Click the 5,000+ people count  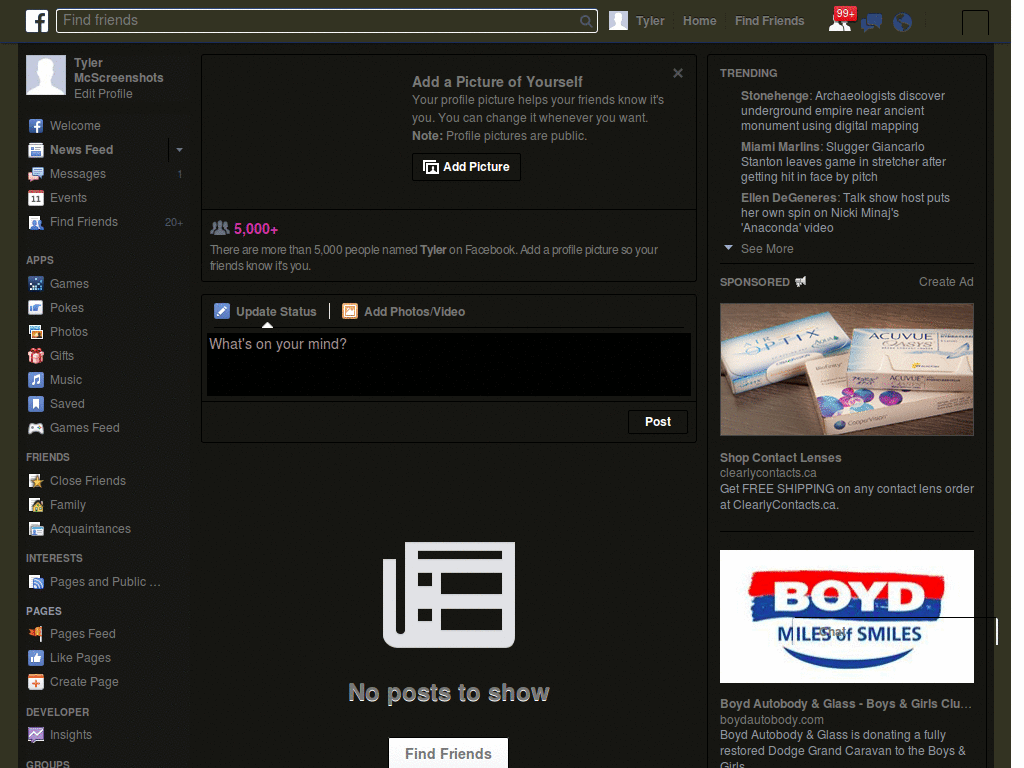click(x=256, y=229)
